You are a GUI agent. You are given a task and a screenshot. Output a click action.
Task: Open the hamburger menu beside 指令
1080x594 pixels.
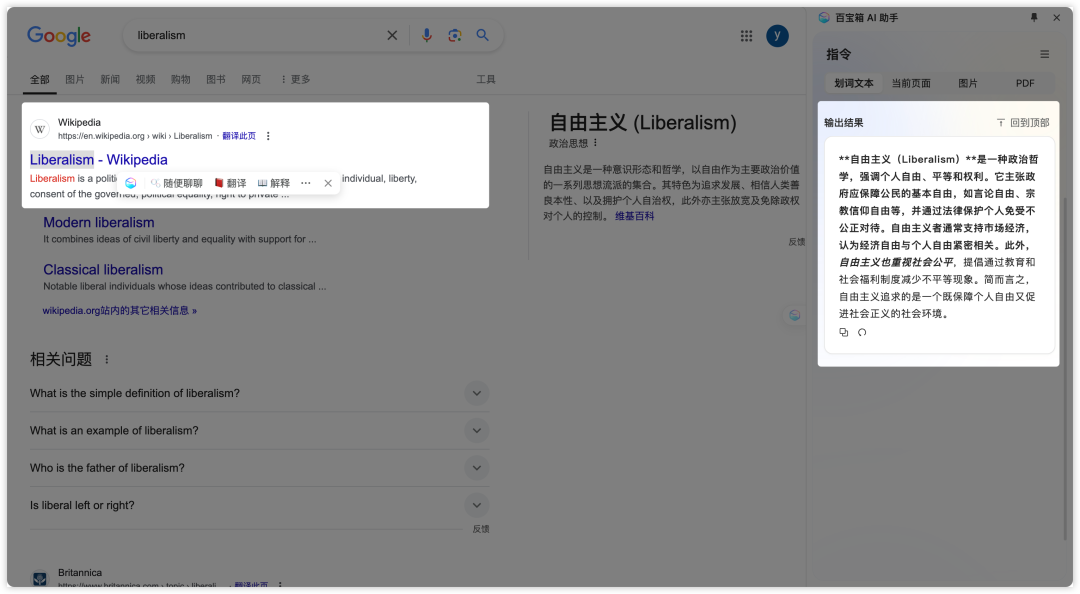click(1044, 54)
